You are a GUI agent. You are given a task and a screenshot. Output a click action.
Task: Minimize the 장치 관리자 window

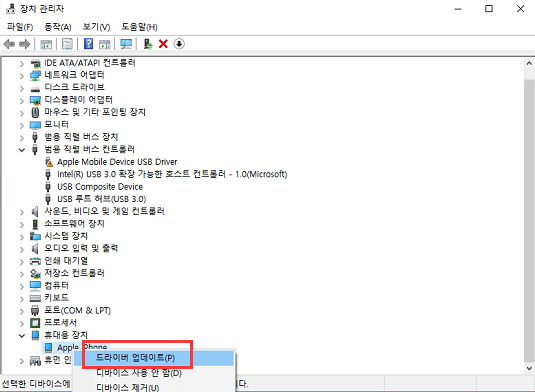click(x=458, y=9)
